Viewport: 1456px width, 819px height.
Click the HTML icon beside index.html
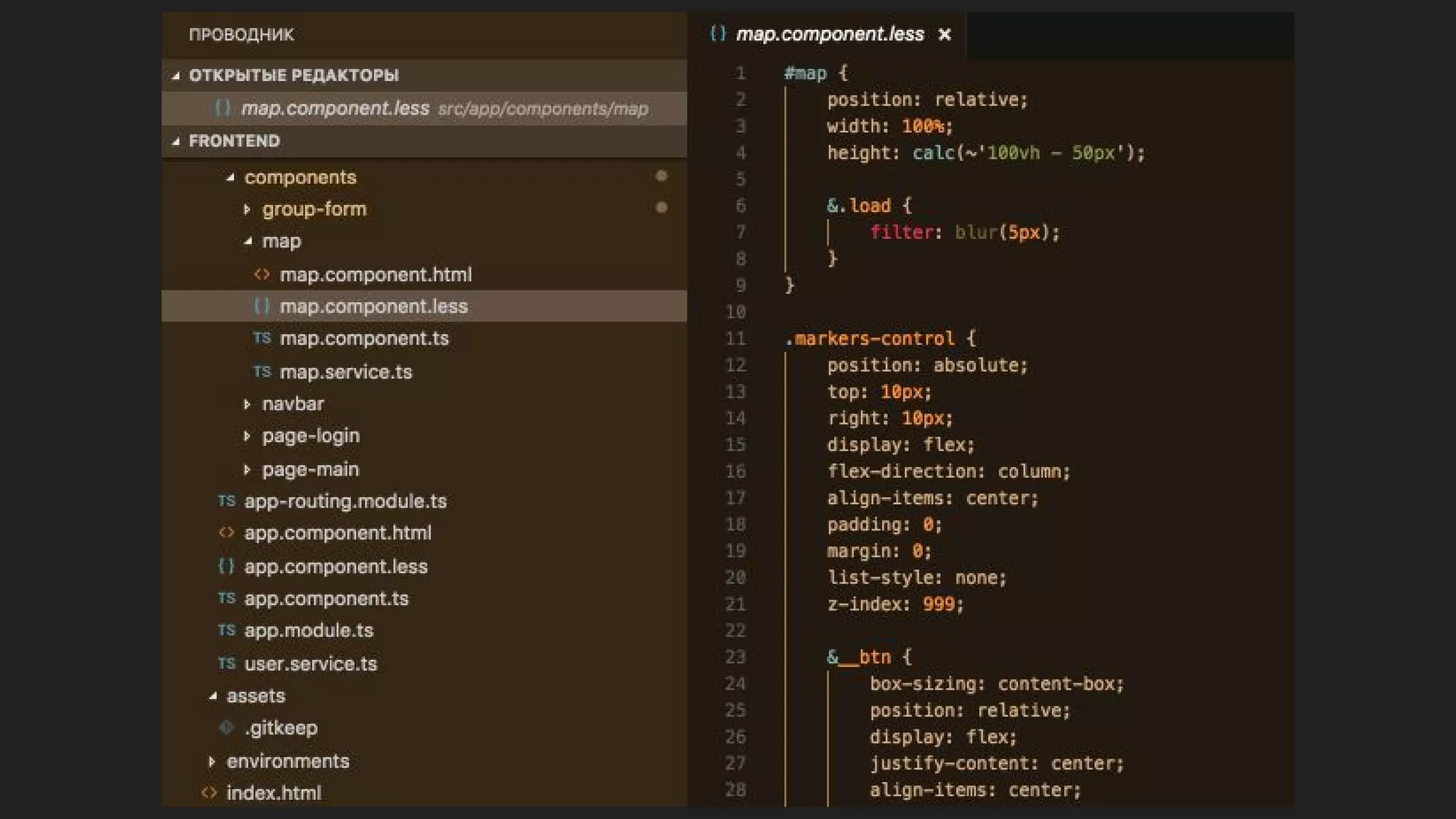(x=208, y=793)
